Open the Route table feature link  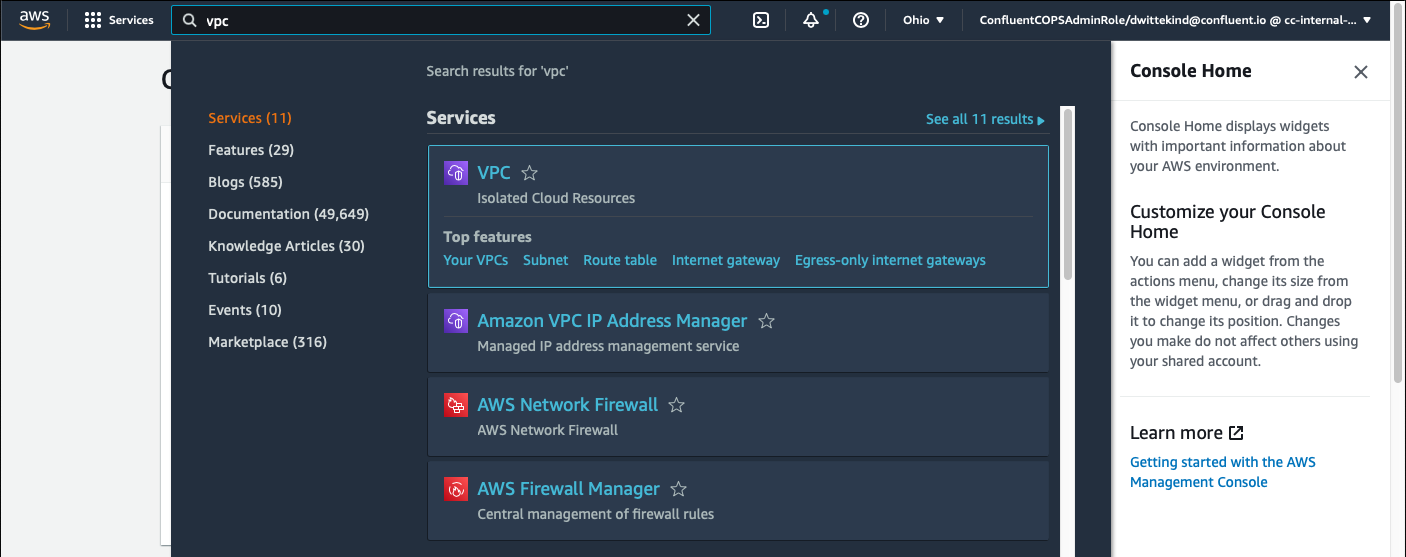pyautogui.click(x=620, y=260)
